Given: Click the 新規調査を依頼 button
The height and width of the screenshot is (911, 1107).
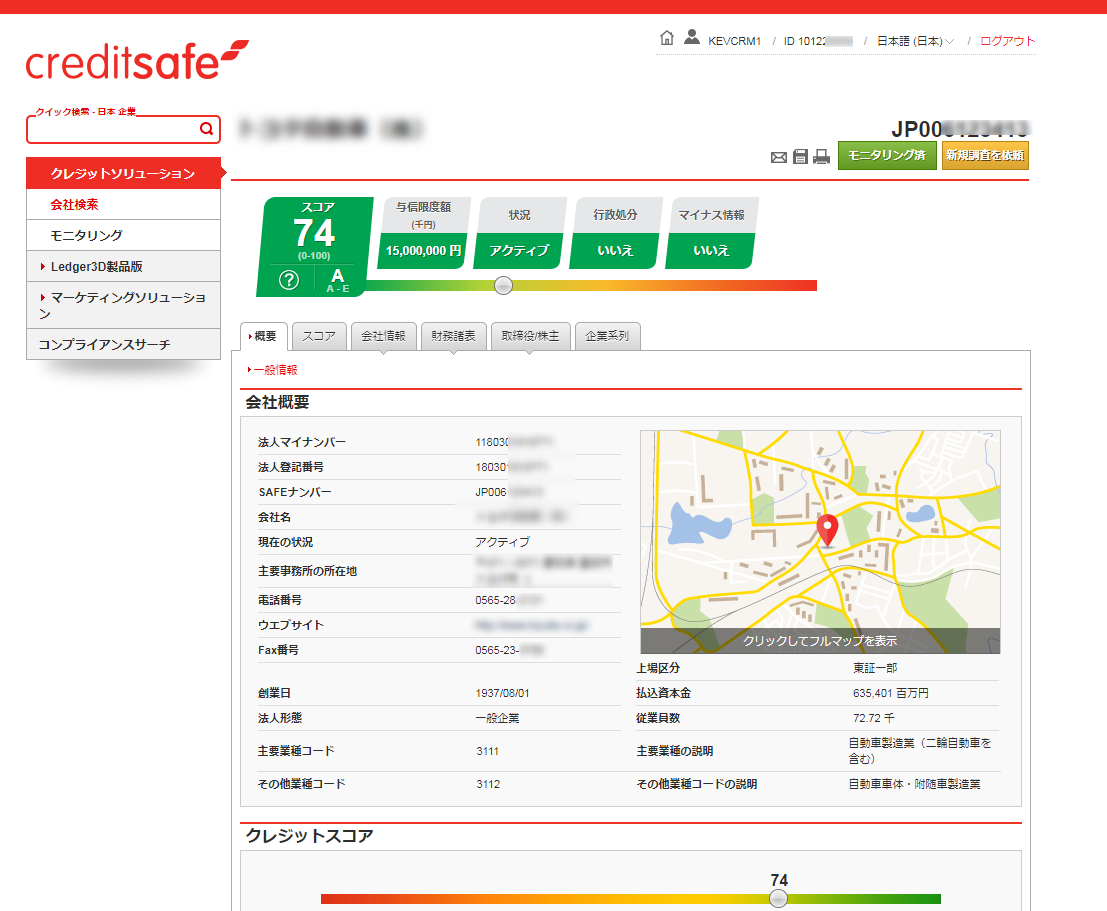Looking at the screenshot, I should [x=984, y=156].
